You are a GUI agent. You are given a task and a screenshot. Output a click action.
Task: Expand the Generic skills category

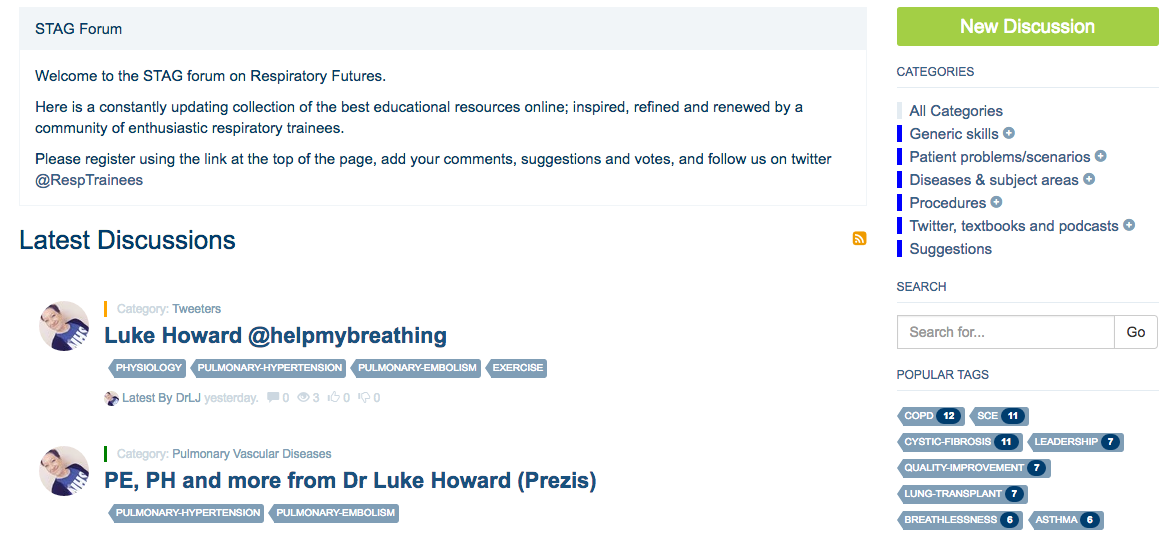(1009, 133)
